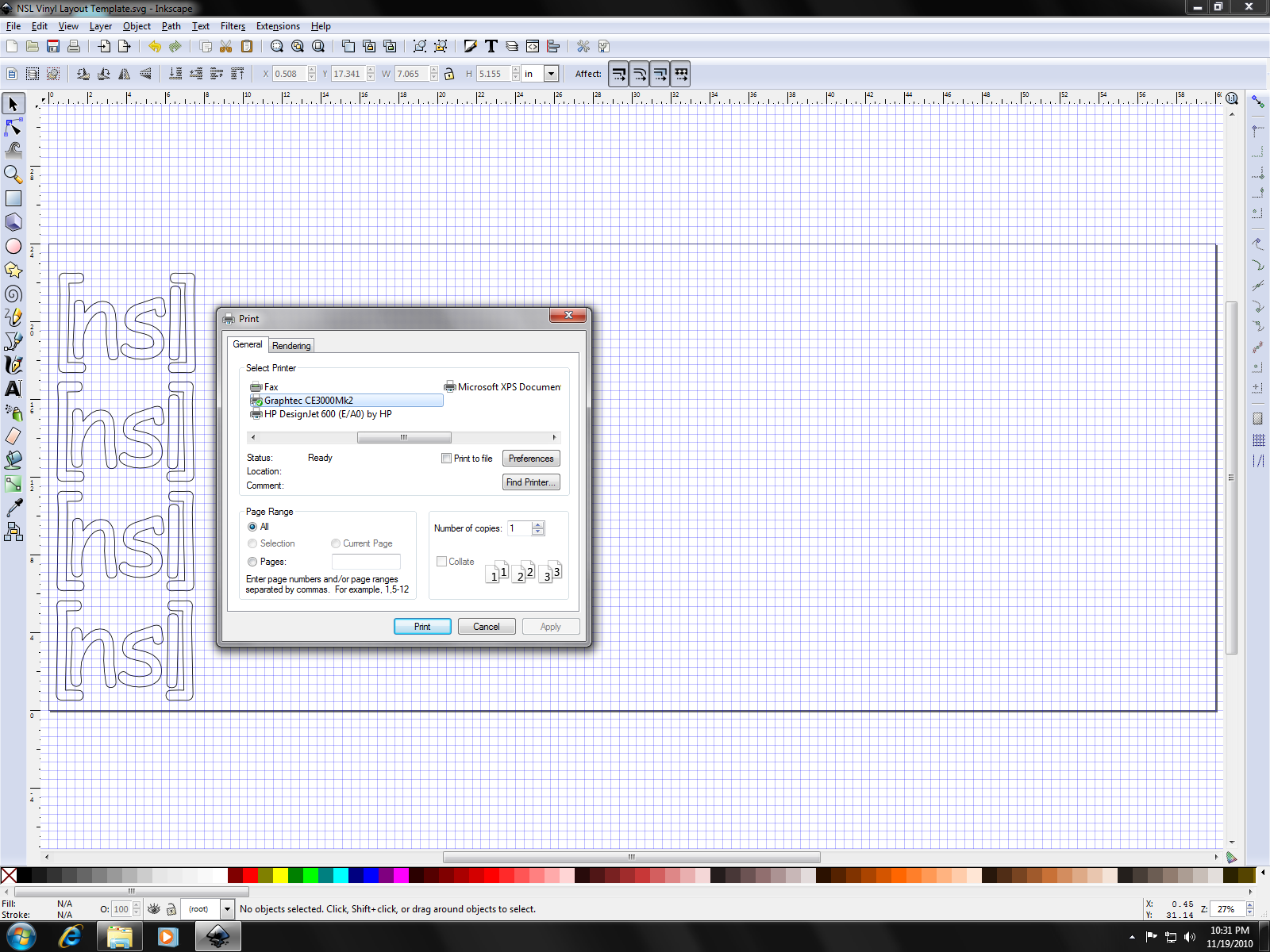
Task: Choose the All page range option
Action: (x=252, y=527)
